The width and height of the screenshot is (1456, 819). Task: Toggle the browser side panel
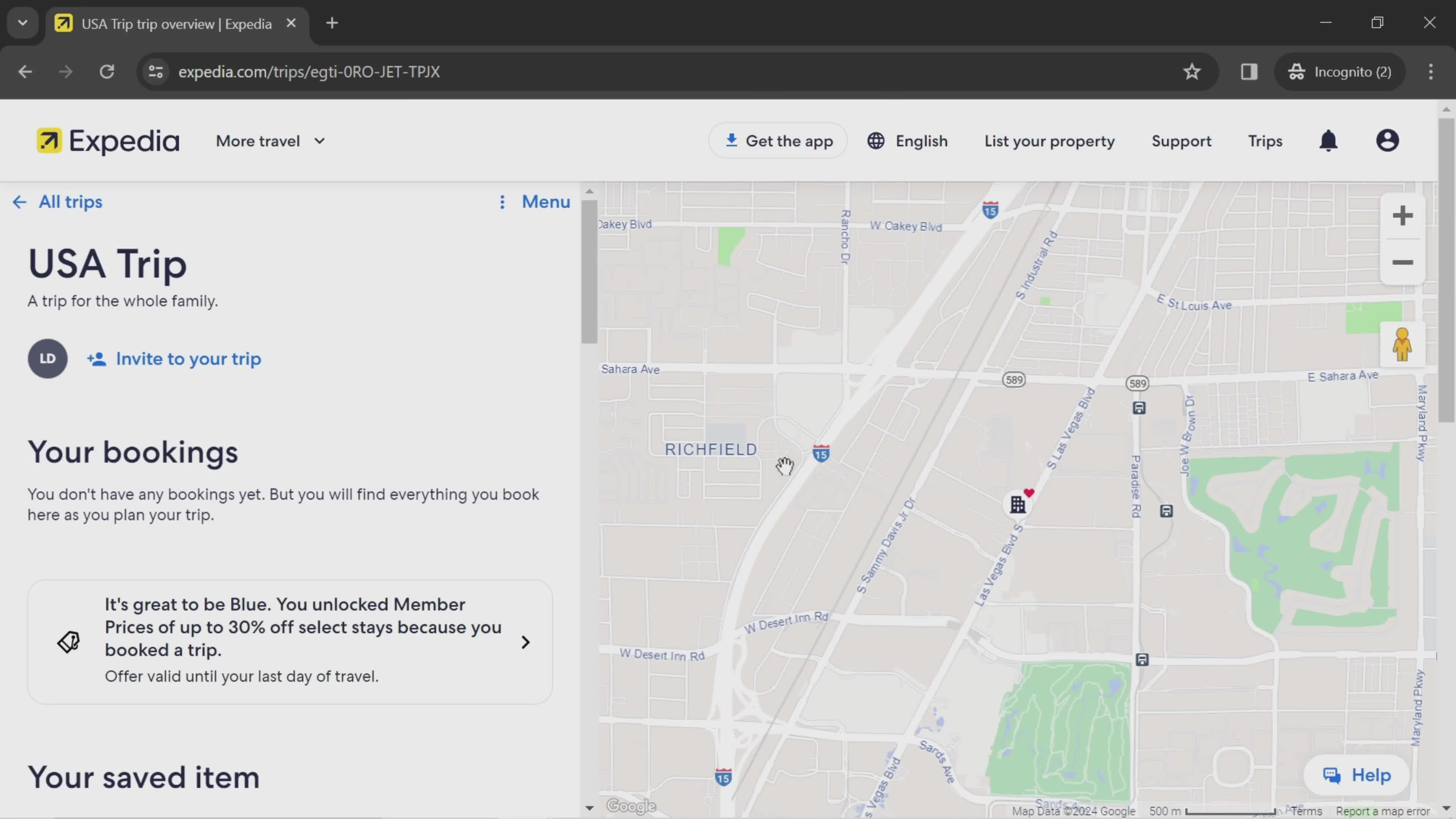(1249, 72)
